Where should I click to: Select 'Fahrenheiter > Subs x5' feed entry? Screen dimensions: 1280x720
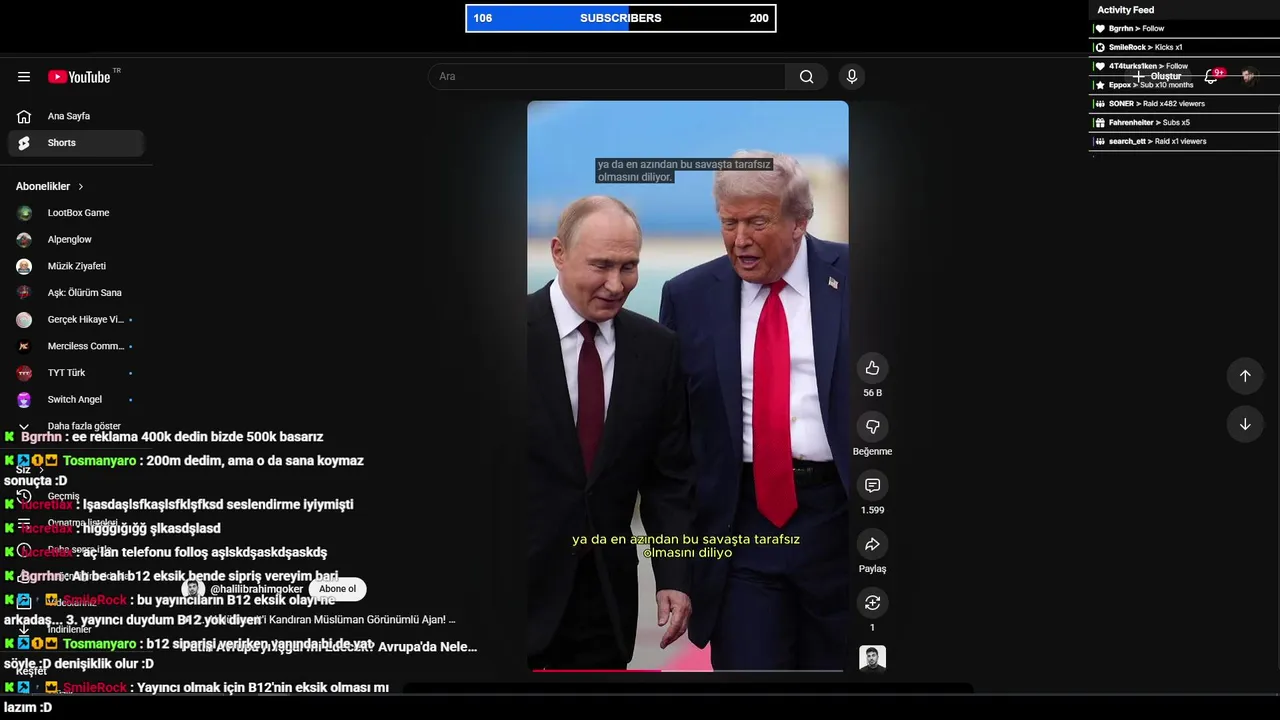tap(1184, 123)
